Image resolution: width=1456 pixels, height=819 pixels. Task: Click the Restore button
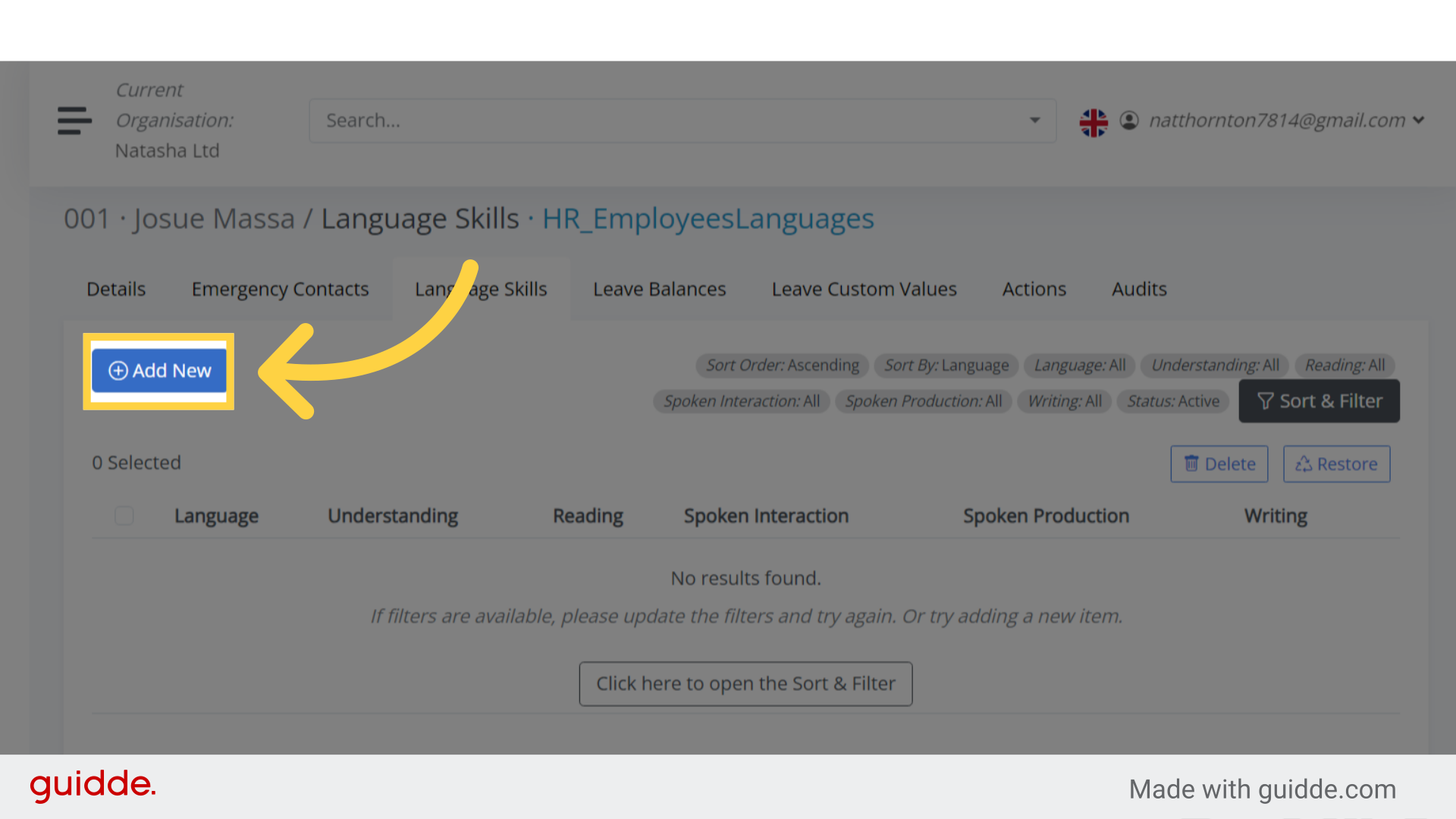coord(1336,464)
